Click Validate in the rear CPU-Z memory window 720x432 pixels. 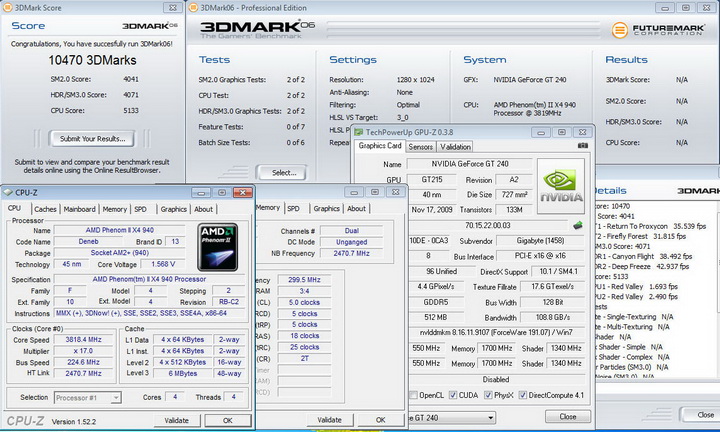(x=330, y=420)
